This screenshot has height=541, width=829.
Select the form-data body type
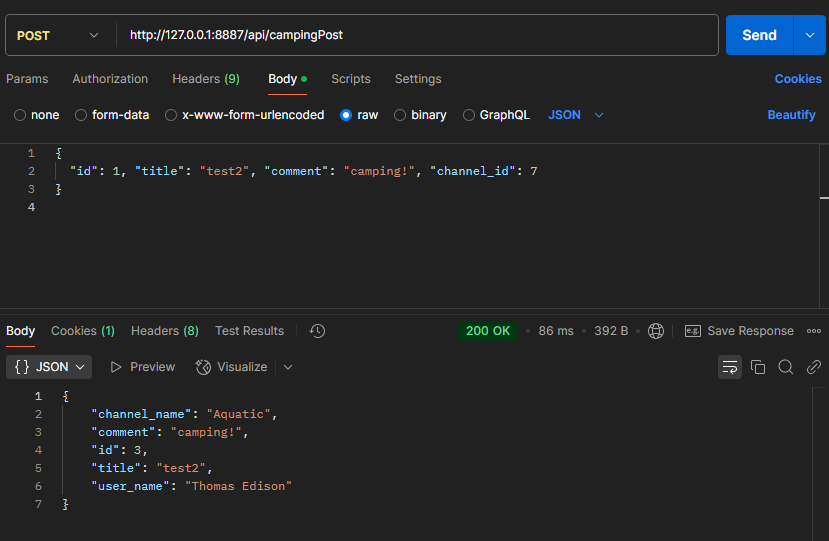click(x=112, y=115)
